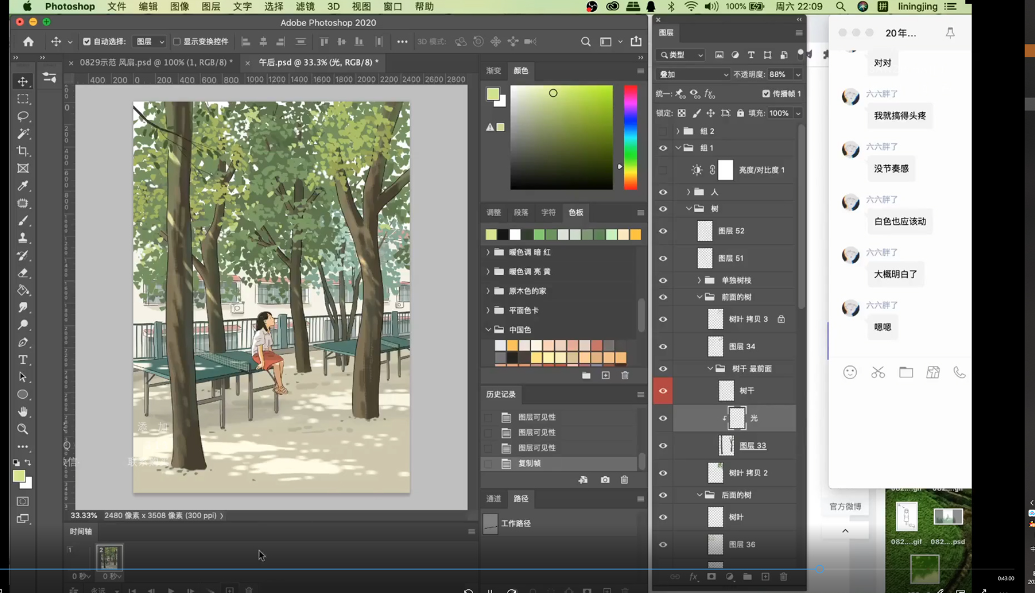
Task: Click the foreground color swatch in toolbar
Action: click(x=19, y=476)
